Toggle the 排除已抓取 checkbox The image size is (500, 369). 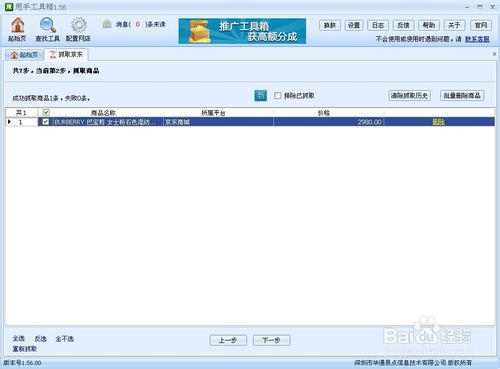[x=277, y=96]
